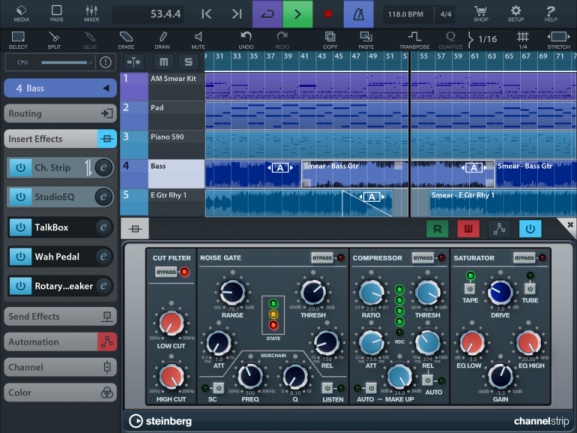Open the 1/16 quantize value selector
This screenshot has width=577, height=433.
pos(482,39)
